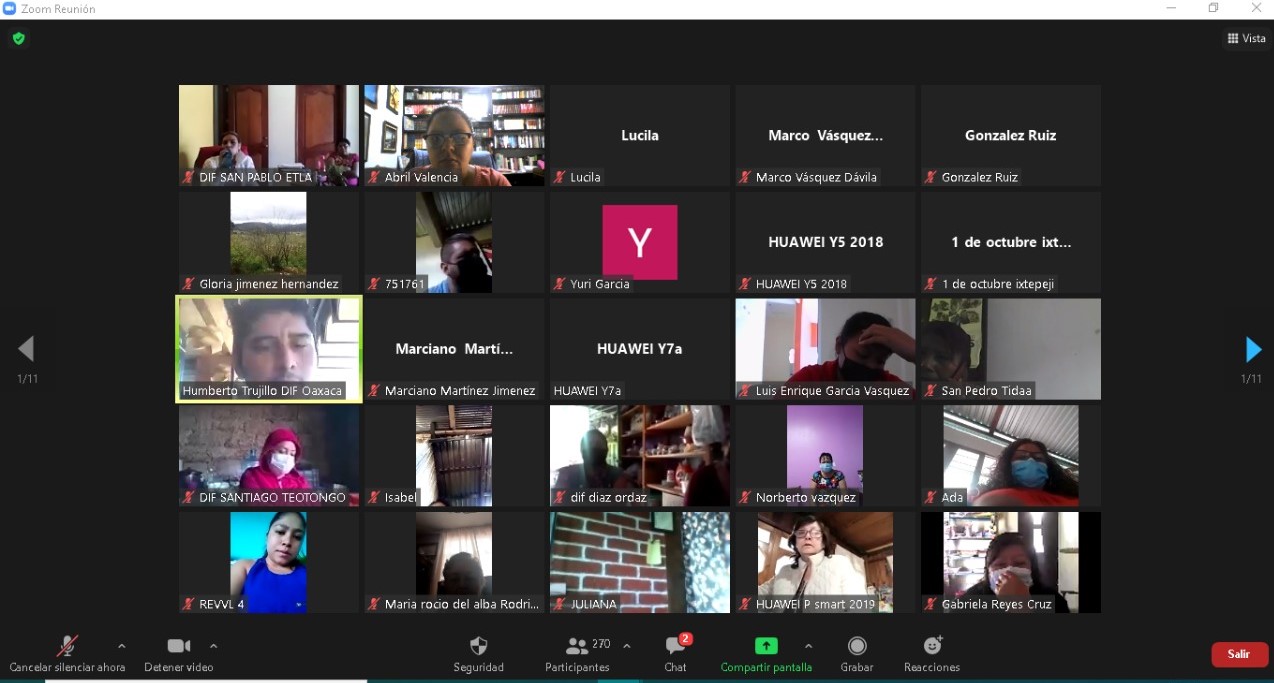
Task: Select Humberto Trujillo DIF Oaxaca video tile
Action: click(269, 349)
